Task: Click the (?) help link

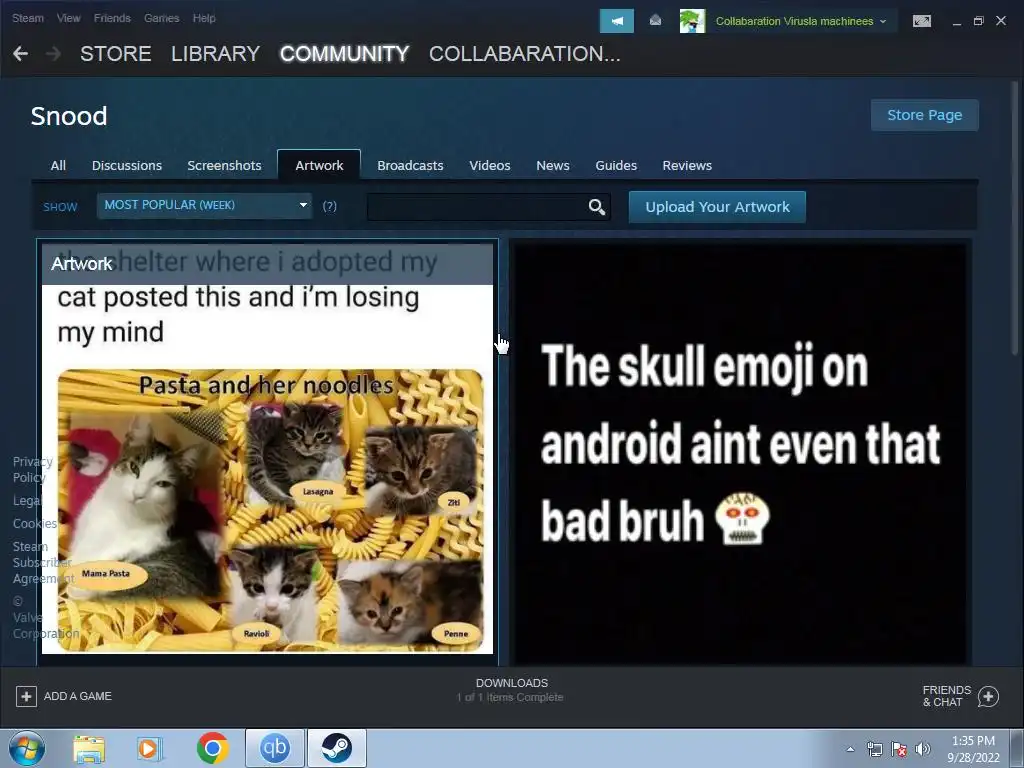Action: coord(329,206)
